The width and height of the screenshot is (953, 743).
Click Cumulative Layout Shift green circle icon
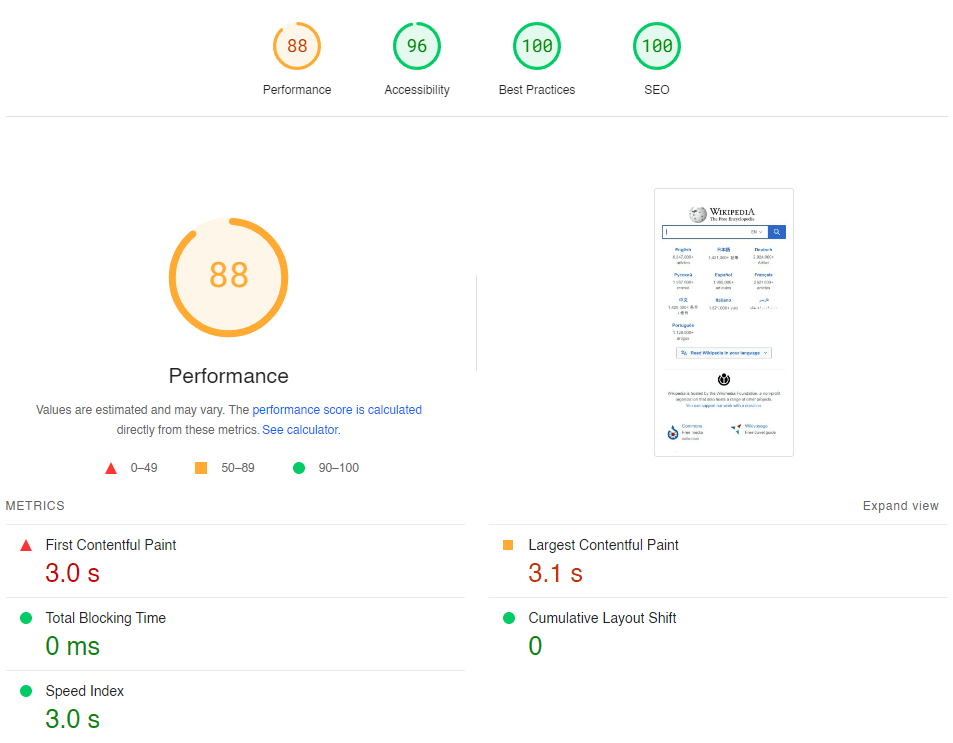point(509,618)
